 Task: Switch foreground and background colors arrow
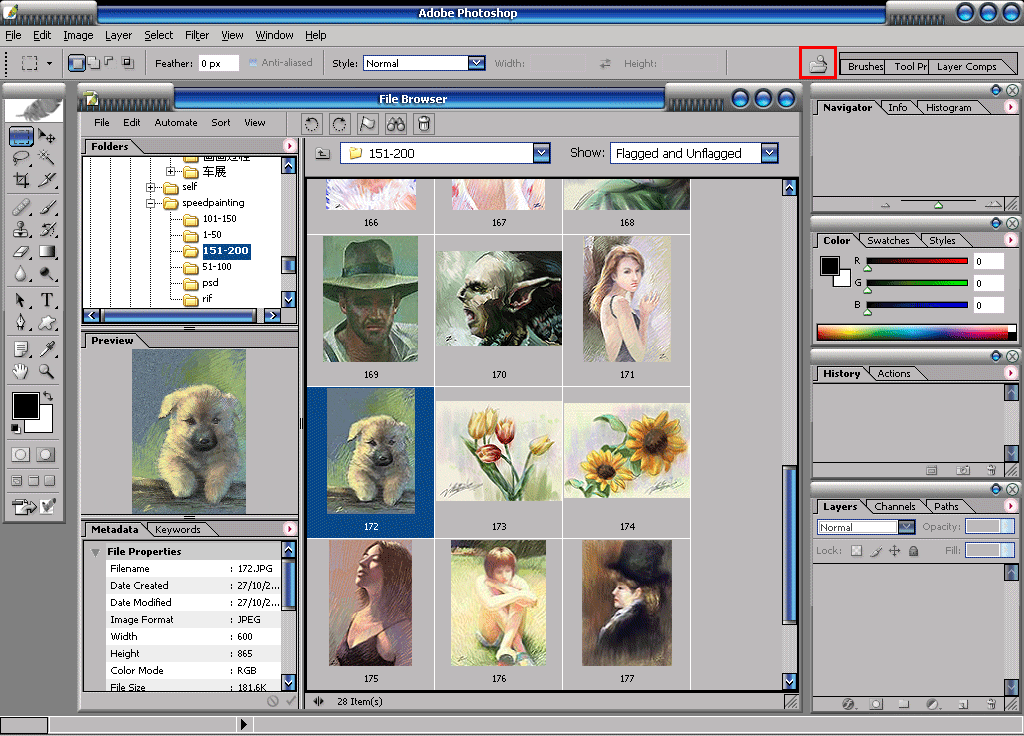click(48, 396)
